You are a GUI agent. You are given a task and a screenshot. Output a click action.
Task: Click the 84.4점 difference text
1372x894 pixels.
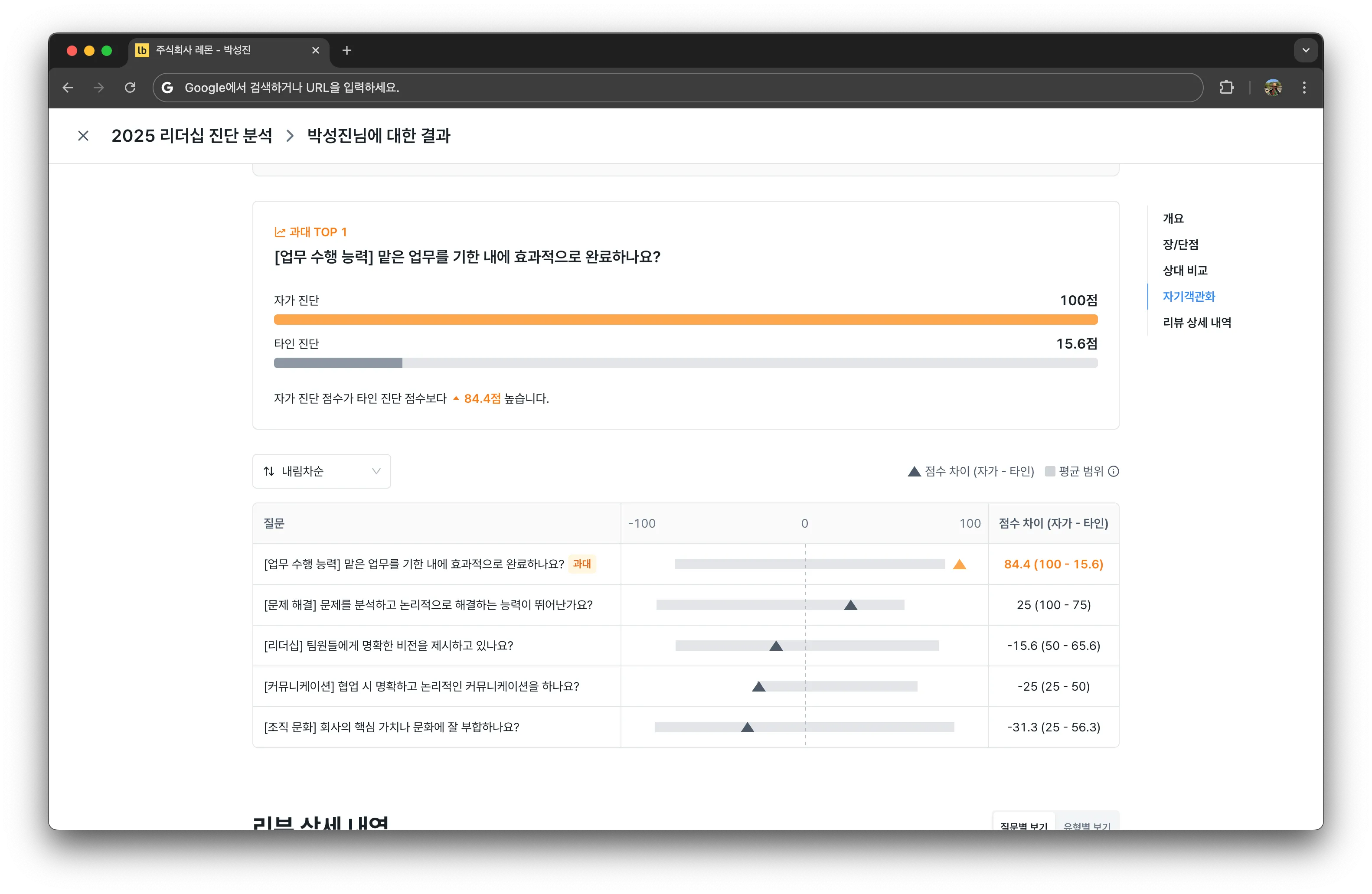coord(482,399)
